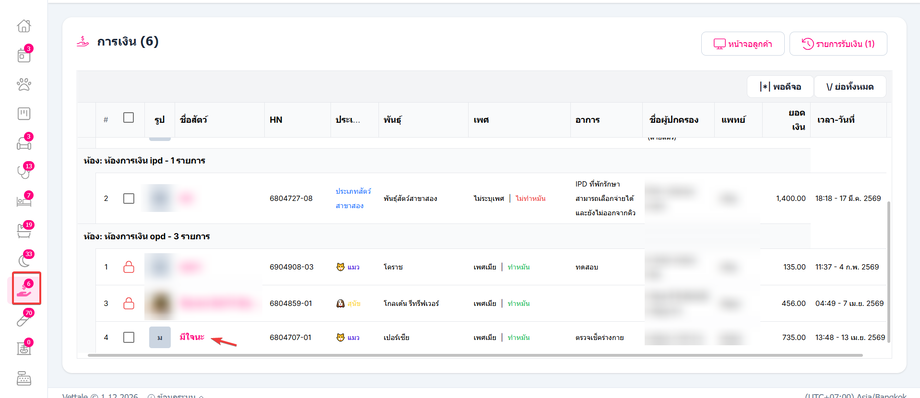920x398 pixels.
Task: Open รายการรับเงิน (1) button
Action: (x=838, y=44)
